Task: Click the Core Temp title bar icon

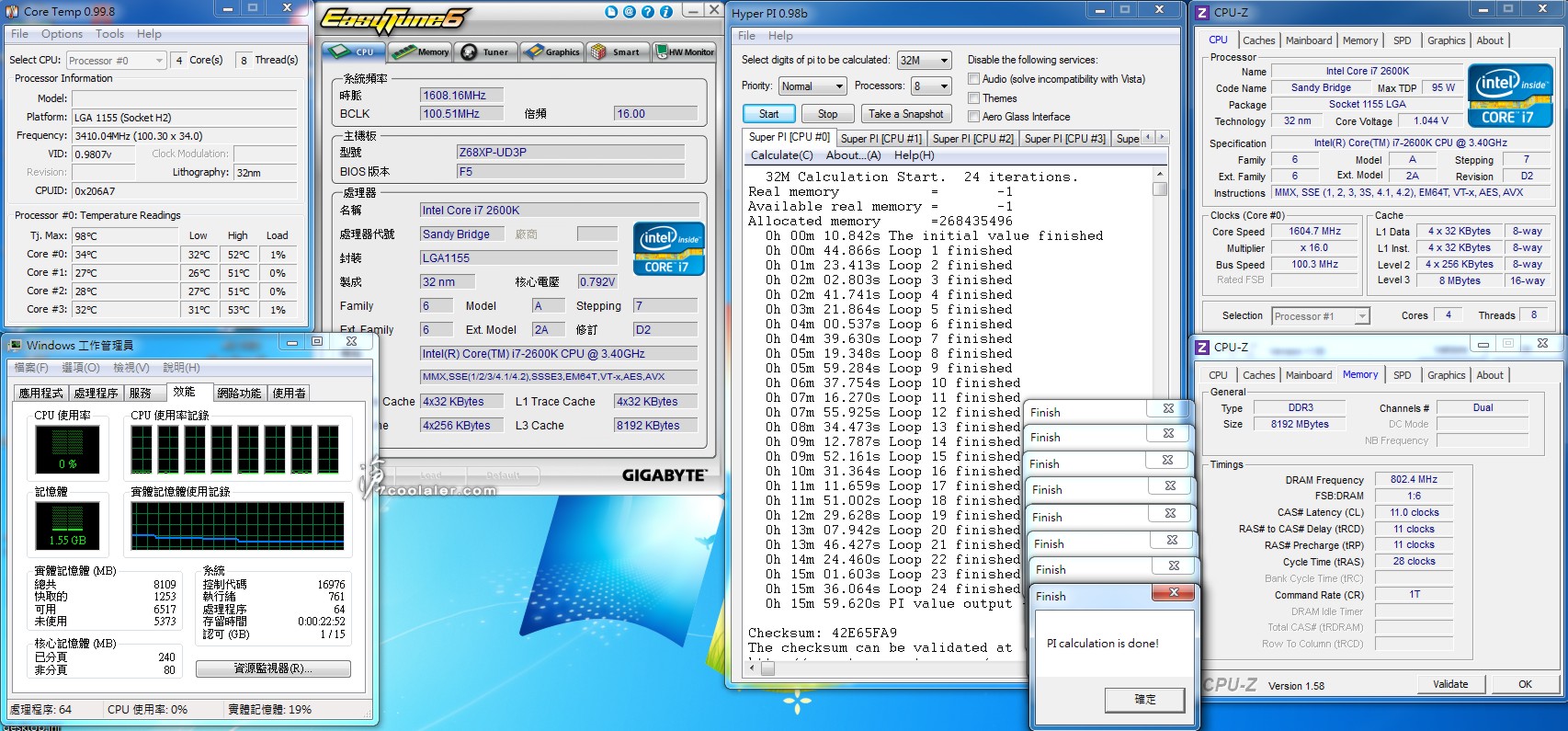Action: pyautogui.click(x=12, y=11)
